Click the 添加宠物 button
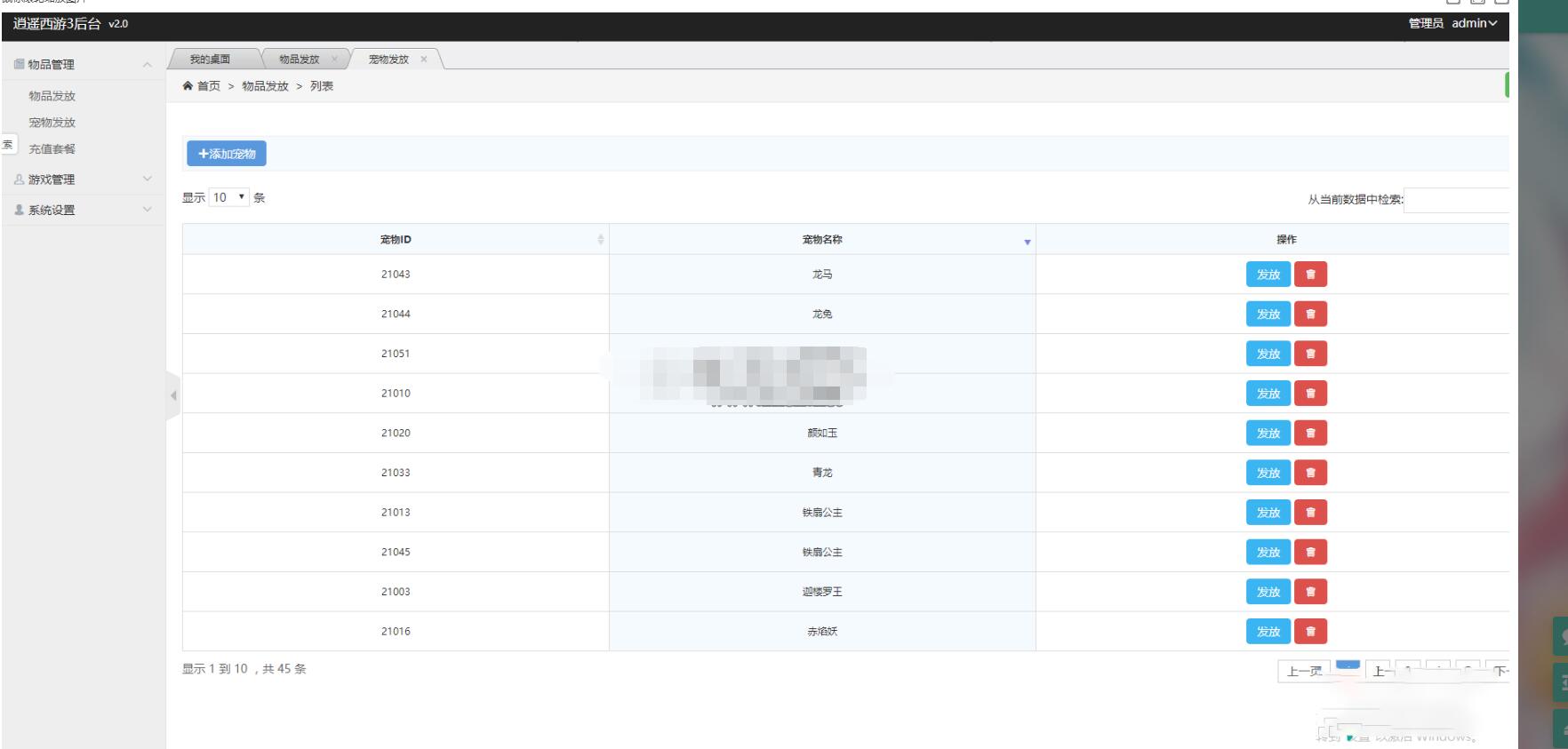Image resolution: width=1568 pixels, height=749 pixels. click(x=227, y=154)
